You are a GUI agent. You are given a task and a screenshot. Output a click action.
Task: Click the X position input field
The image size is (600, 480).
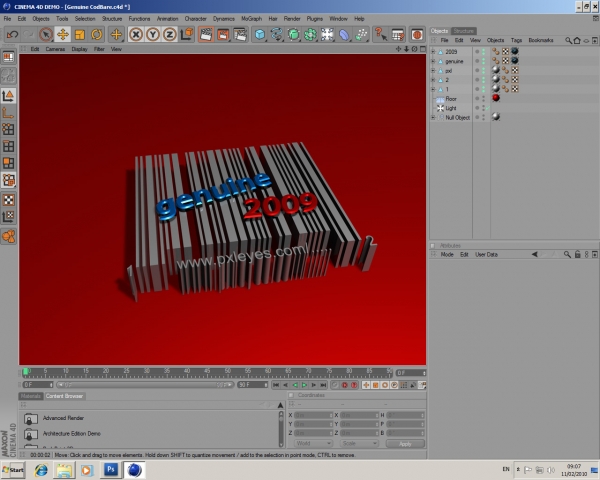point(313,415)
